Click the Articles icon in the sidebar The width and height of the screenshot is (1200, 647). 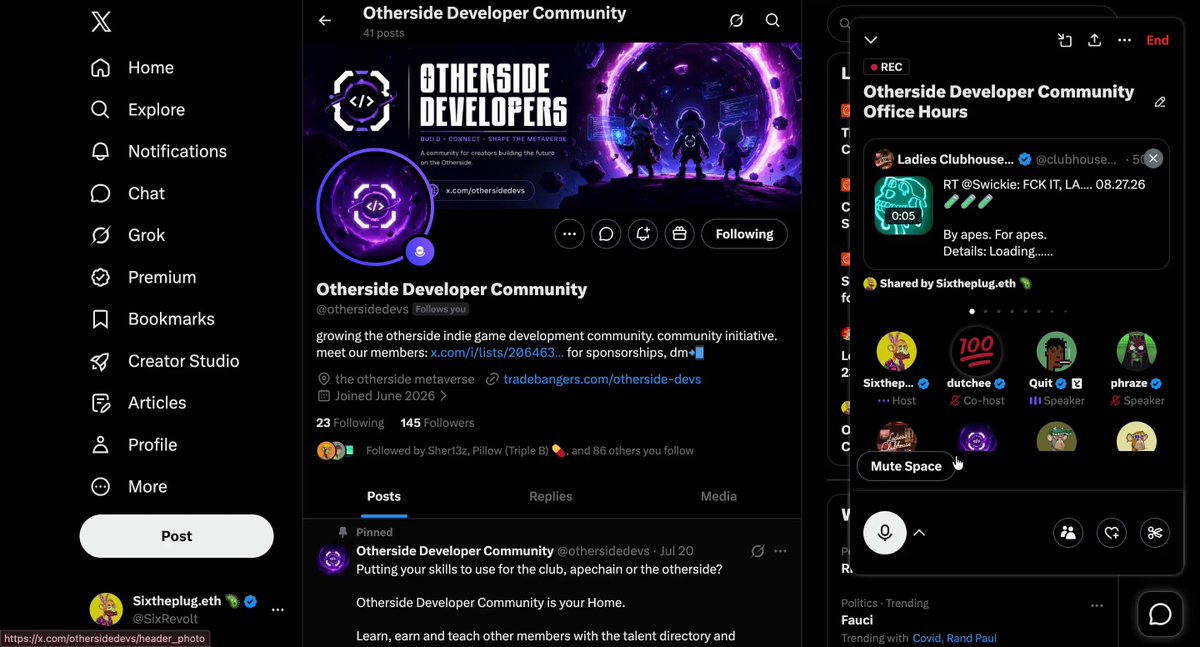click(100, 403)
